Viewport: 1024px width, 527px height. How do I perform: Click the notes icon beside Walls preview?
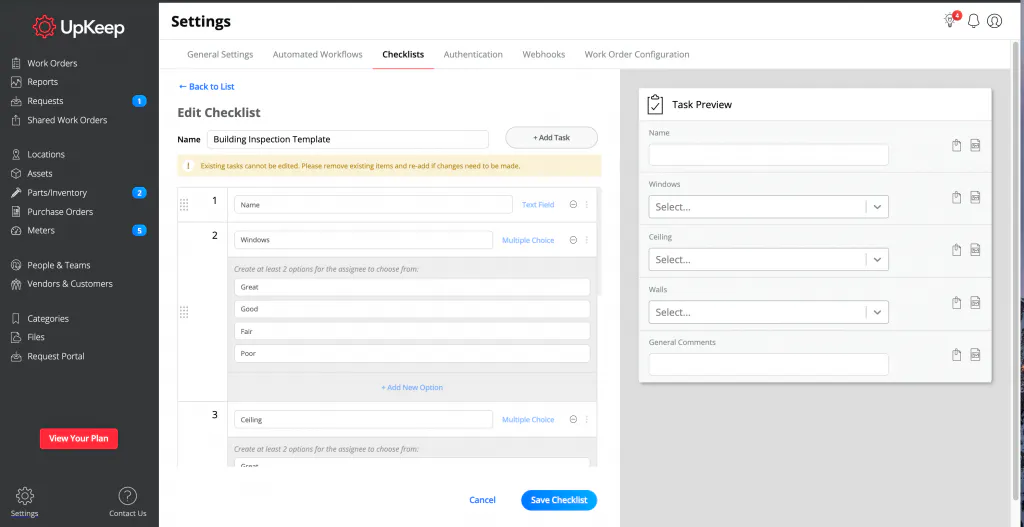tap(975, 303)
